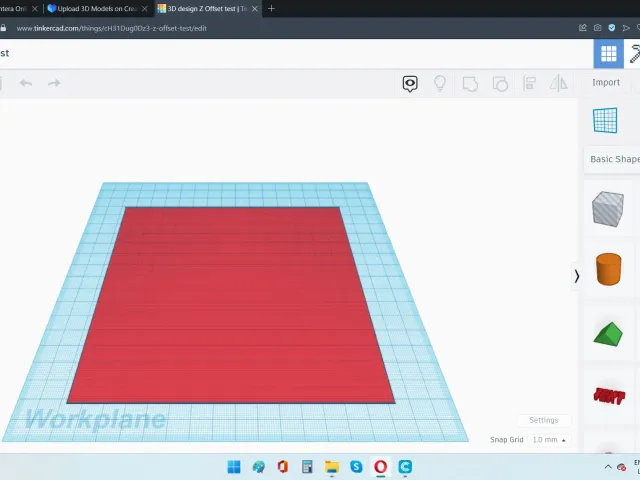Click the Redo arrow in the toolbar
The height and width of the screenshot is (480, 640).
point(54,83)
